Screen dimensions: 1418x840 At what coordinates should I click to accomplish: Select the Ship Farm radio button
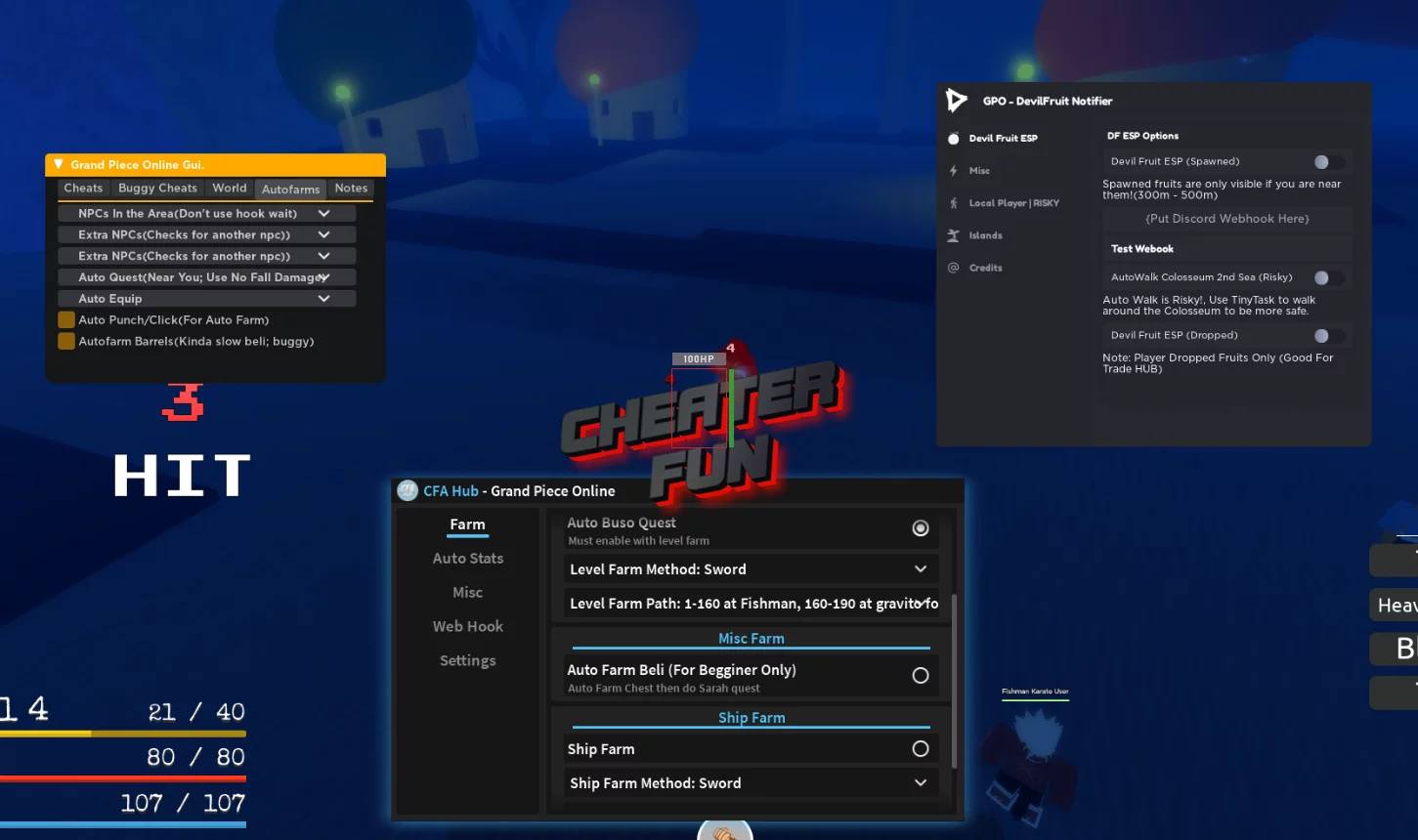click(921, 749)
